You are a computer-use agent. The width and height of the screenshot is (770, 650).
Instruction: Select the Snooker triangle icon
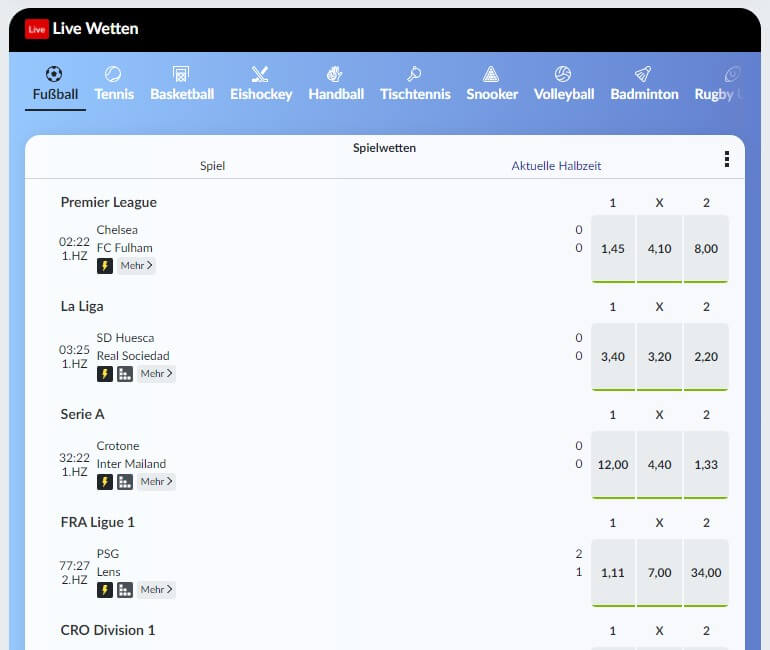(491, 74)
